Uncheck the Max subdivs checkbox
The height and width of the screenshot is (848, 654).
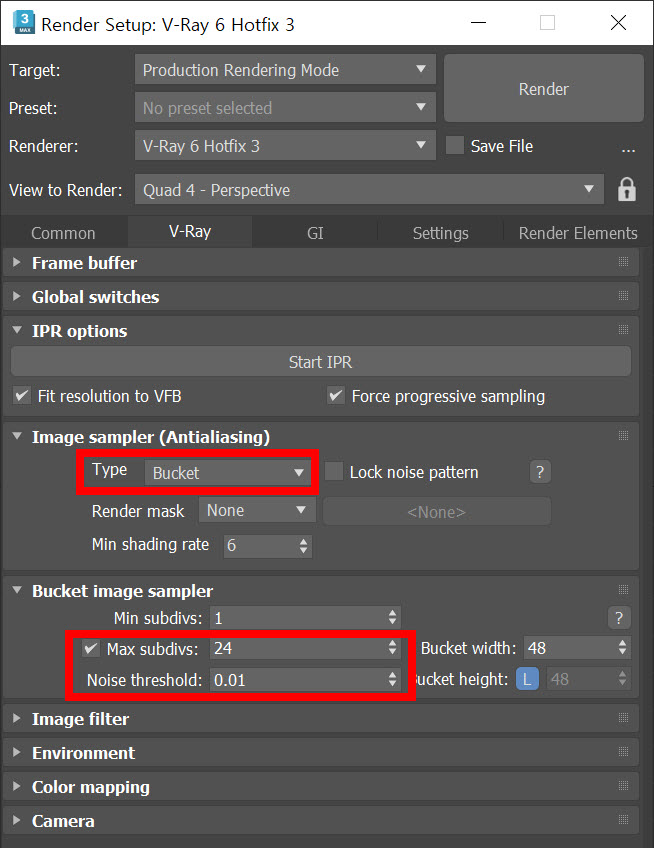(x=91, y=648)
